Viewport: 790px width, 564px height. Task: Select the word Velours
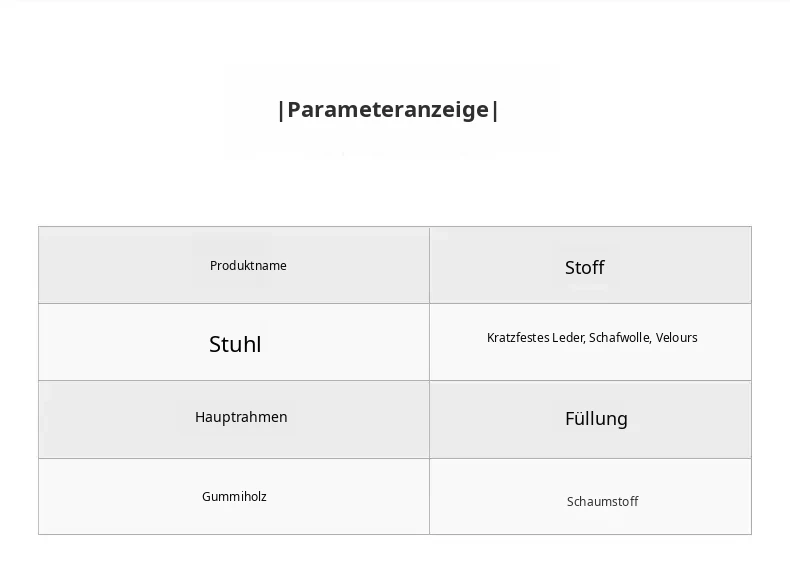coord(676,338)
